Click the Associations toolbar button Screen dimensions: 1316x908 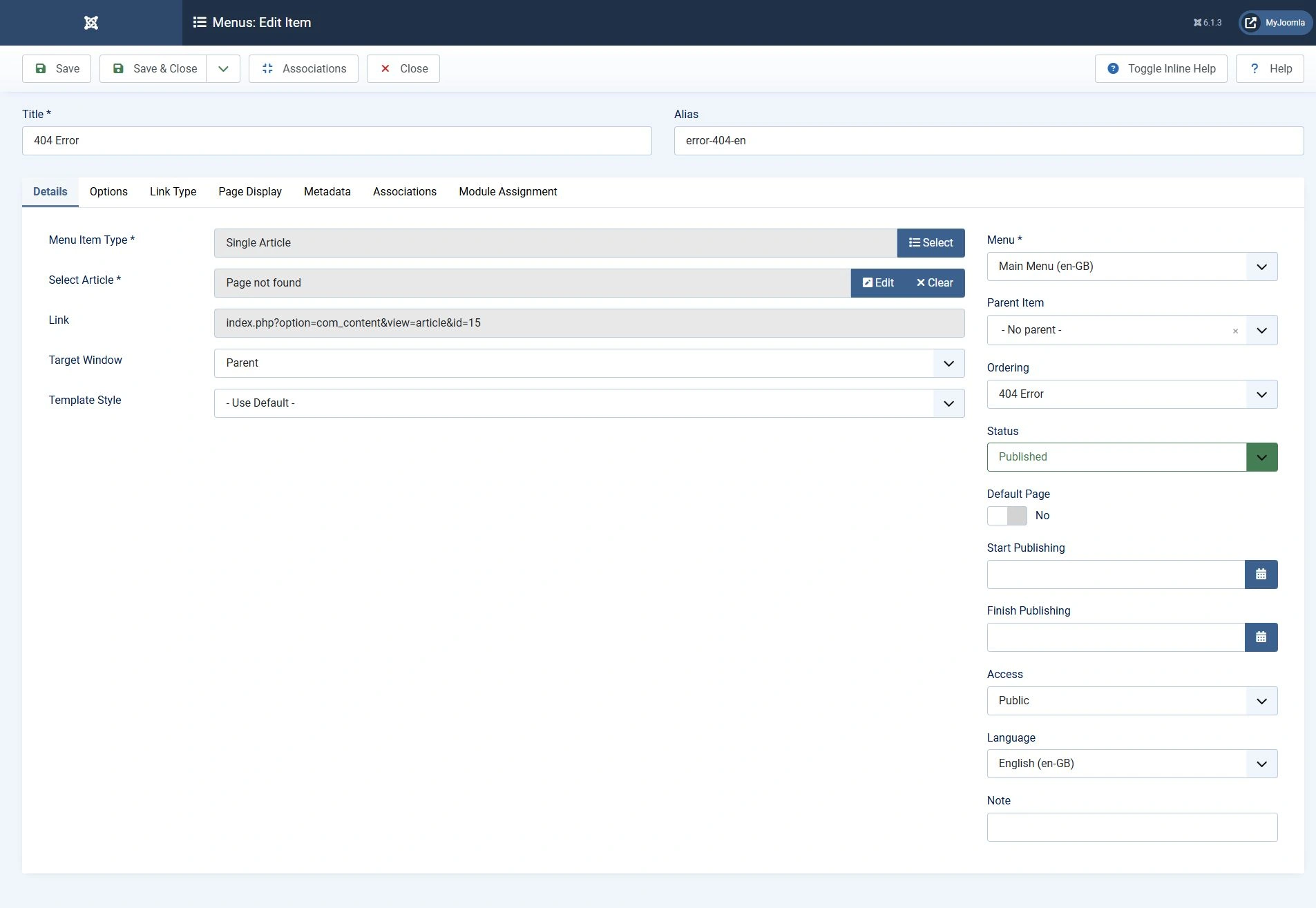click(x=303, y=69)
